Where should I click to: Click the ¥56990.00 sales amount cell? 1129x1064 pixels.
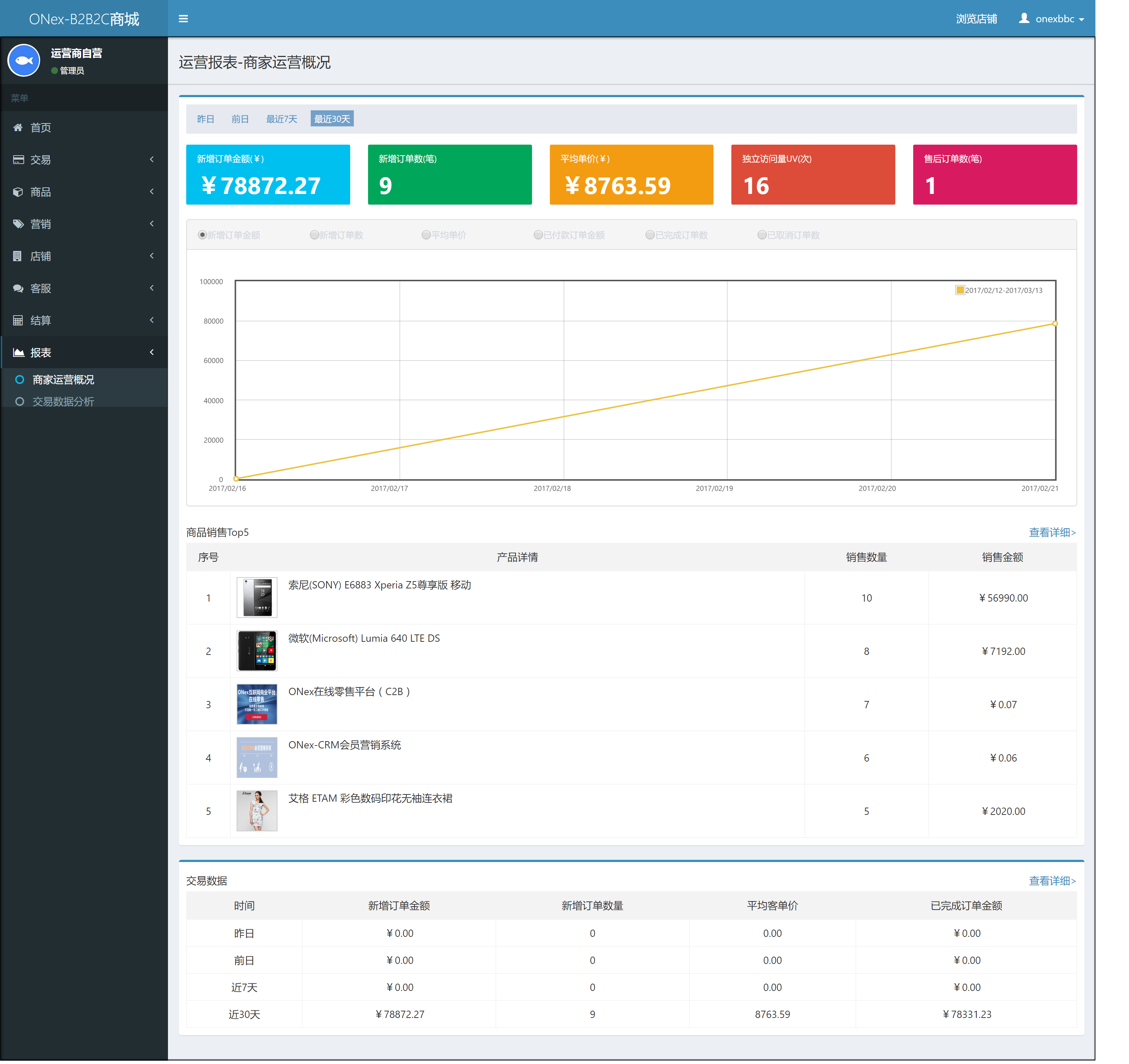click(1003, 598)
